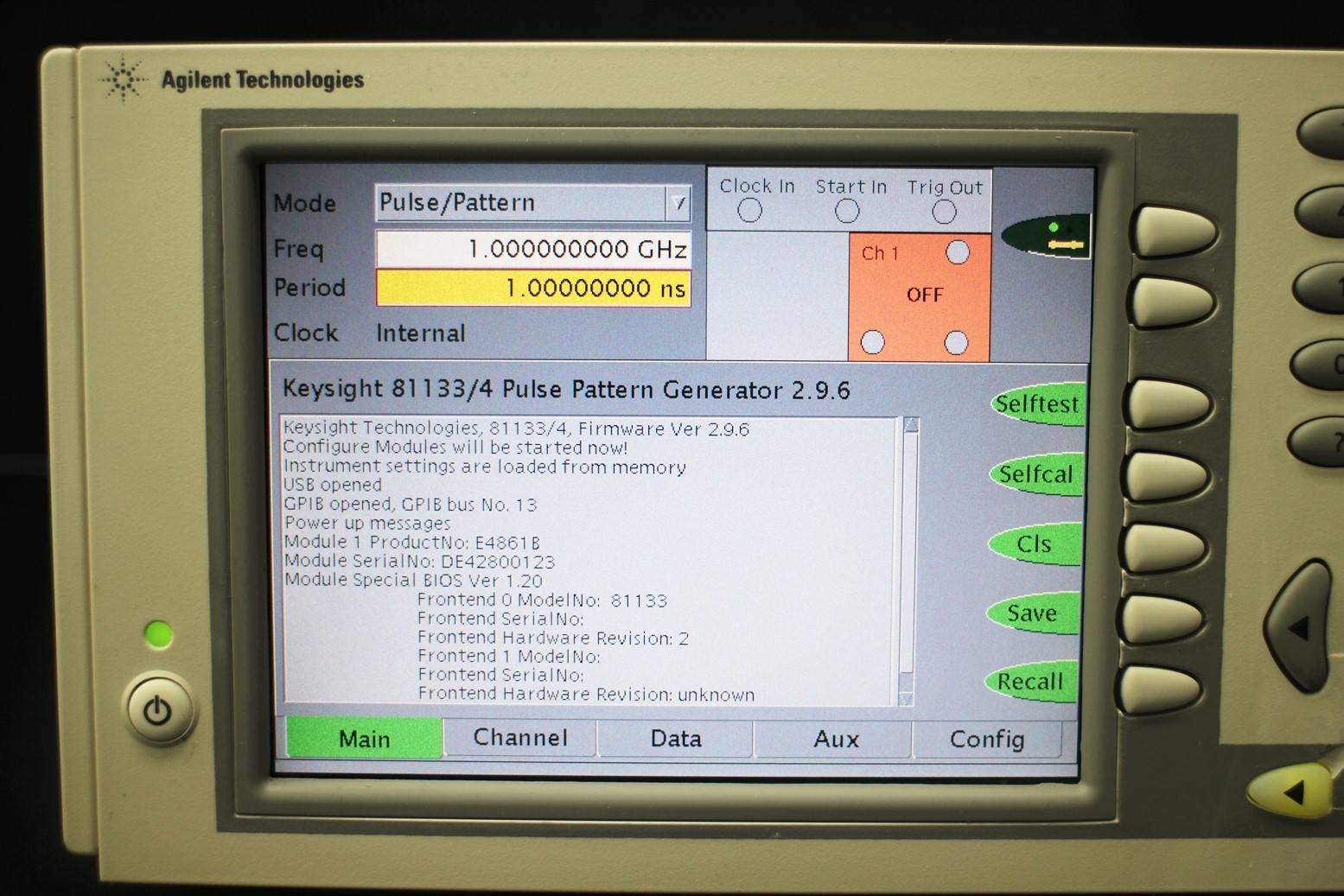Click log line 'Power up messages'
Image resolution: width=1344 pixels, height=896 pixels.
coord(367,523)
